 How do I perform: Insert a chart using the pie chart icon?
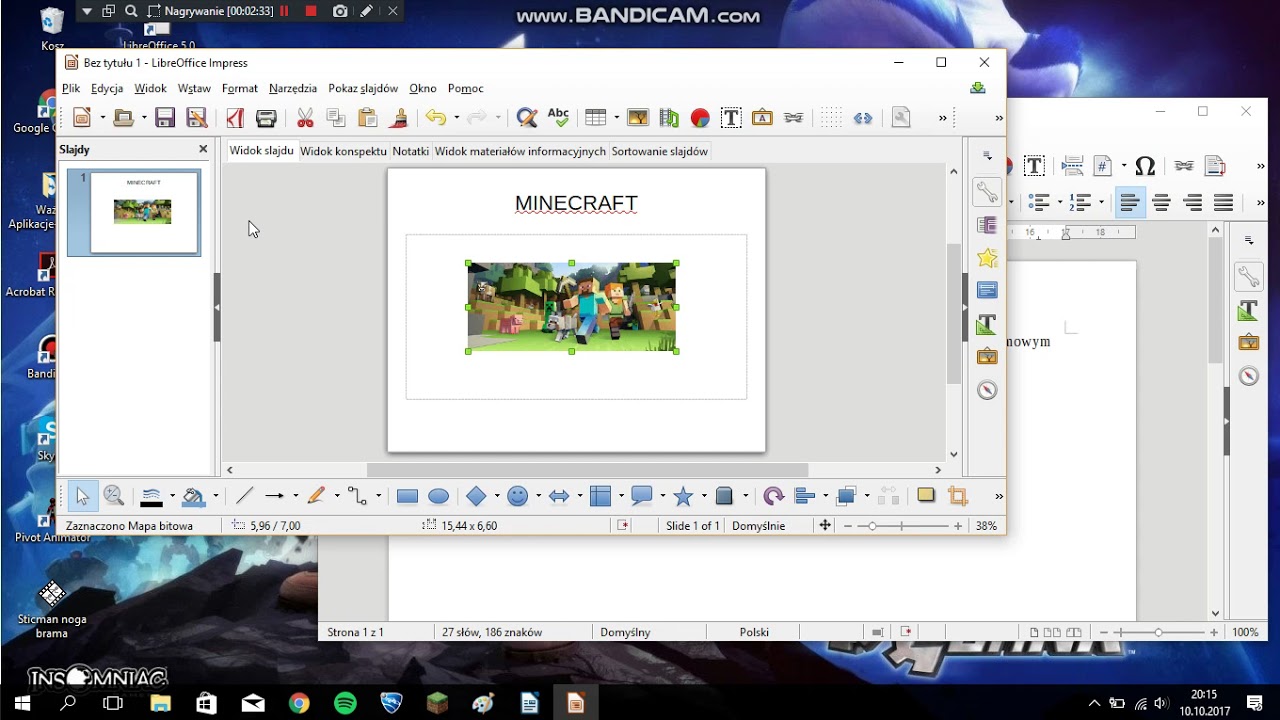pyautogui.click(x=700, y=118)
